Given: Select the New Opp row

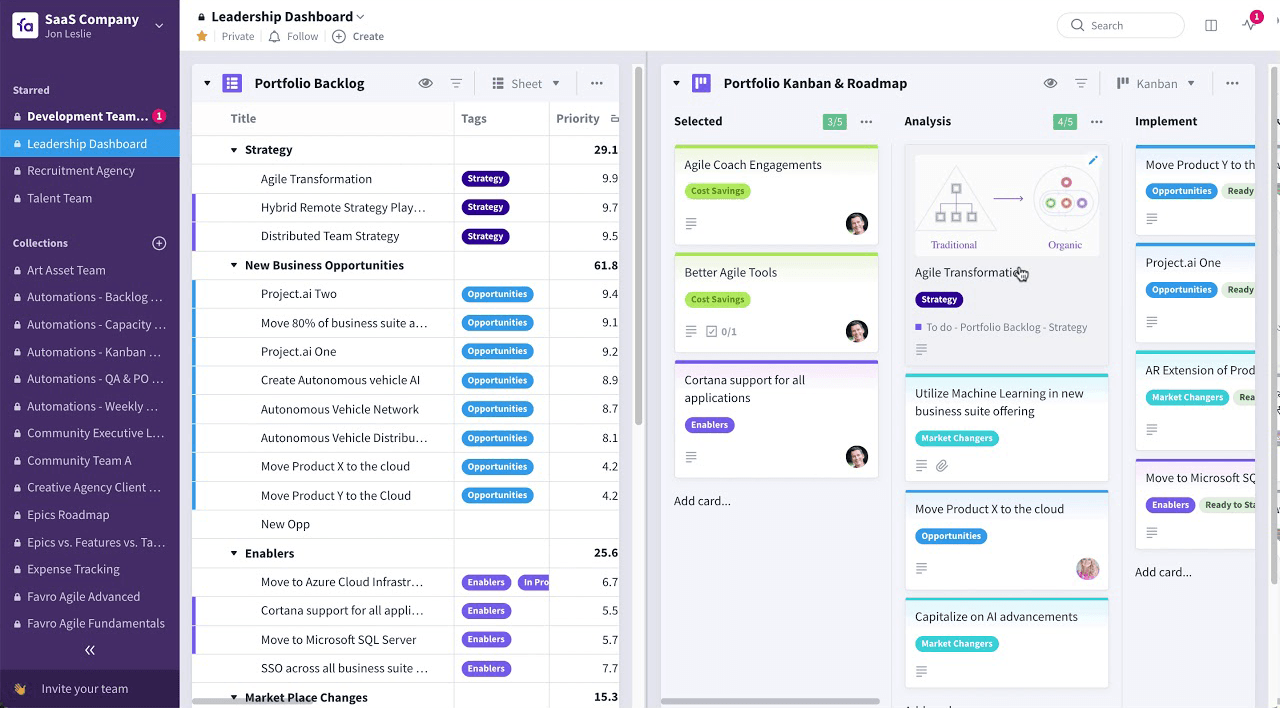Looking at the screenshot, I should (405, 524).
